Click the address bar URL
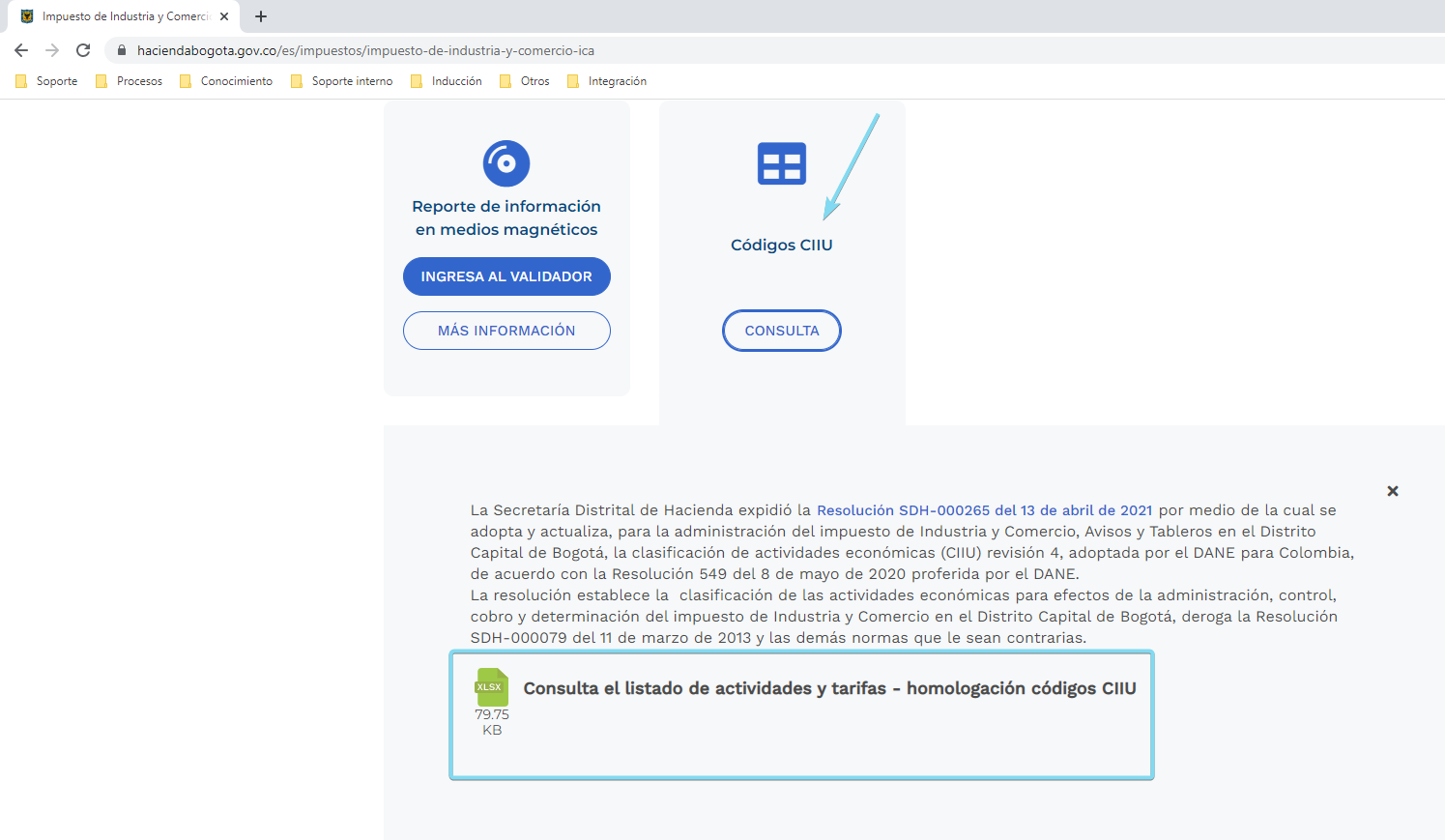Viewport: 1445px width, 840px height. (x=365, y=50)
